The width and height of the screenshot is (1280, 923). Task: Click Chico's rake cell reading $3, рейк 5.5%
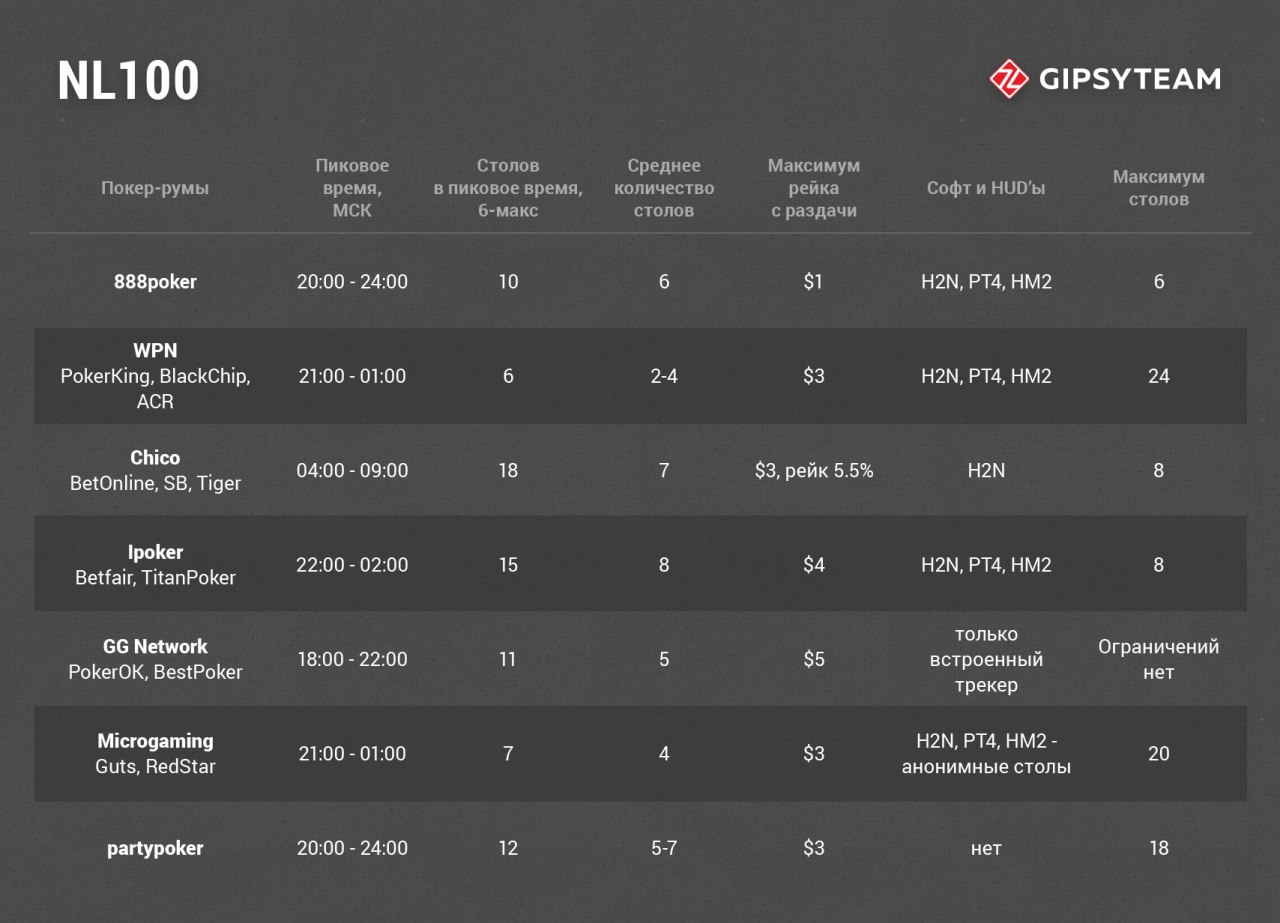tap(814, 470)
